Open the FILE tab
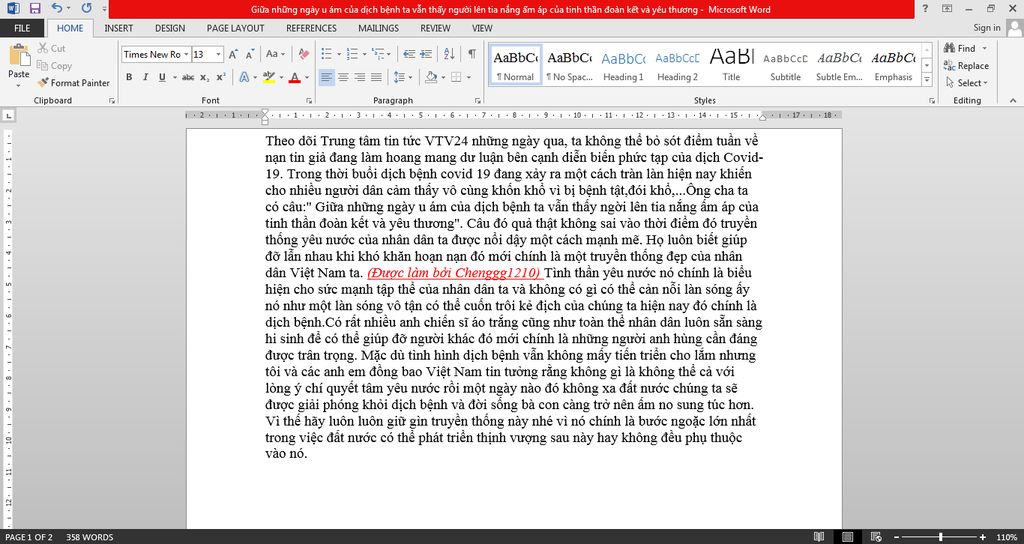Image resolution: width=1024 pixels, height=544 pixels. 22,28
